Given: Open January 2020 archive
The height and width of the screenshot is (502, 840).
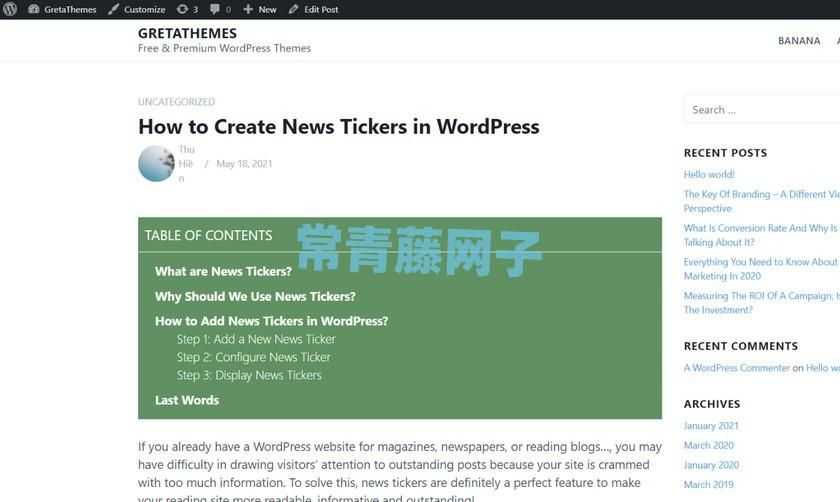Looking at the screenshot, I should point(711,465).
